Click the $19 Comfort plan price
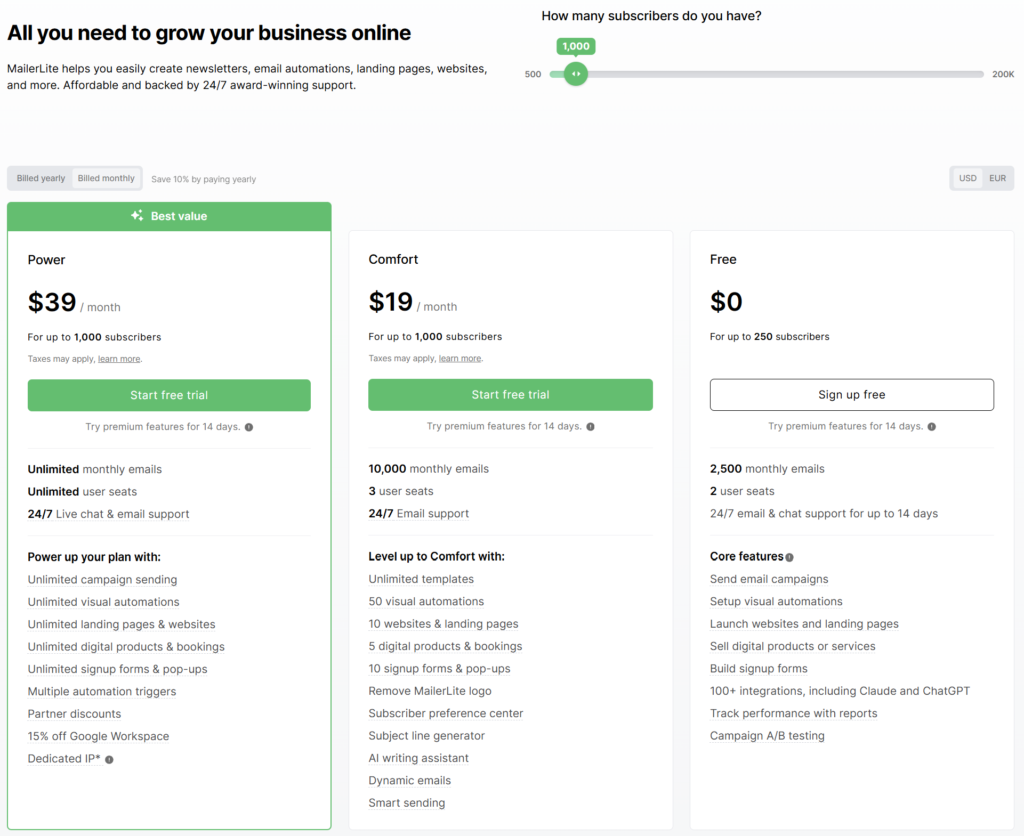This screenshot has width=1024, height=836. [x=391, y=302]
